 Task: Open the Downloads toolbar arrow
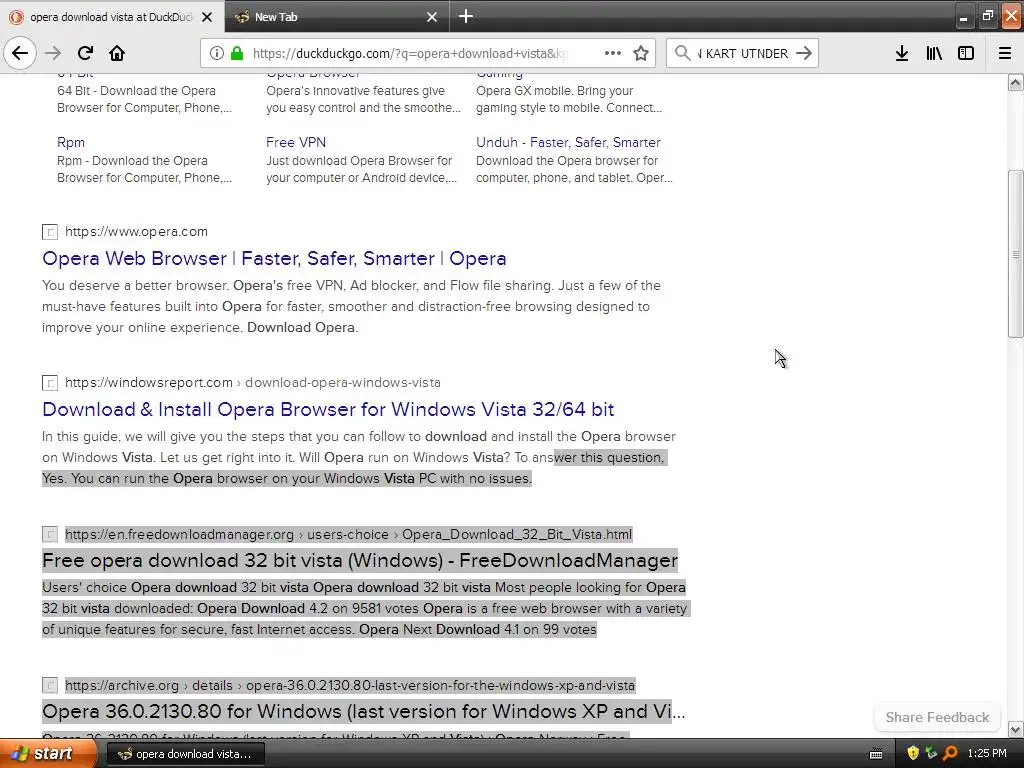pos(902,53)
